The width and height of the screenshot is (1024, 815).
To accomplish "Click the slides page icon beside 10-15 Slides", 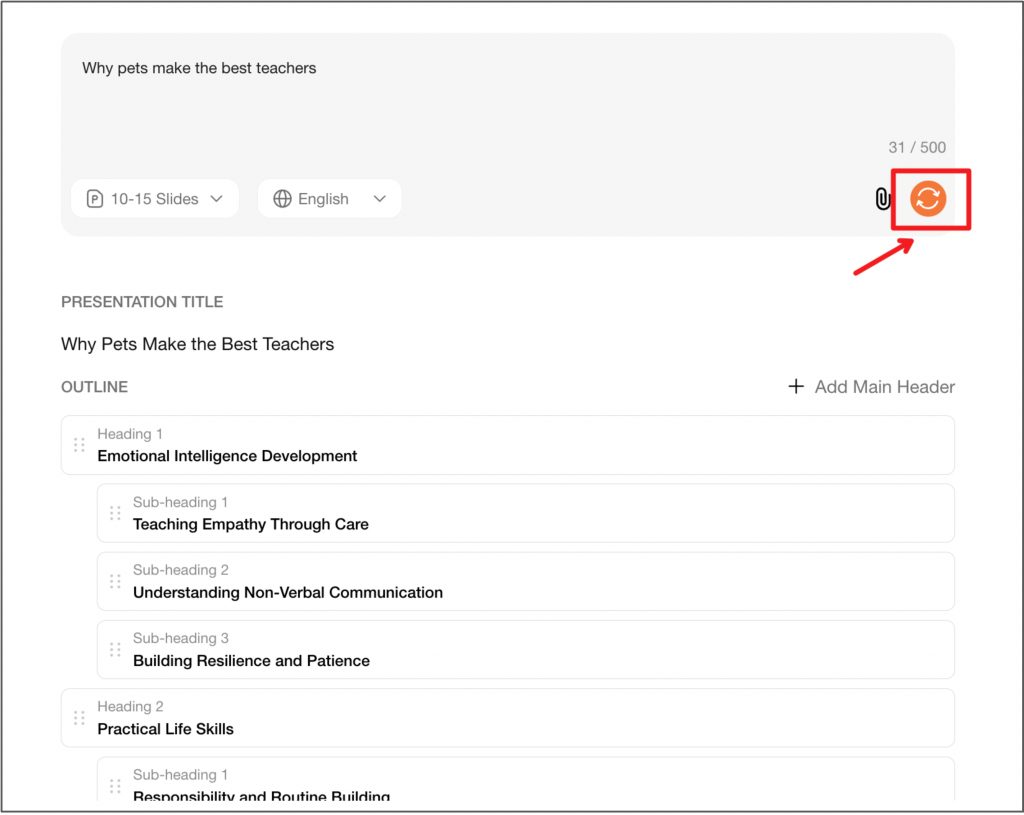I will pos(95,199).
